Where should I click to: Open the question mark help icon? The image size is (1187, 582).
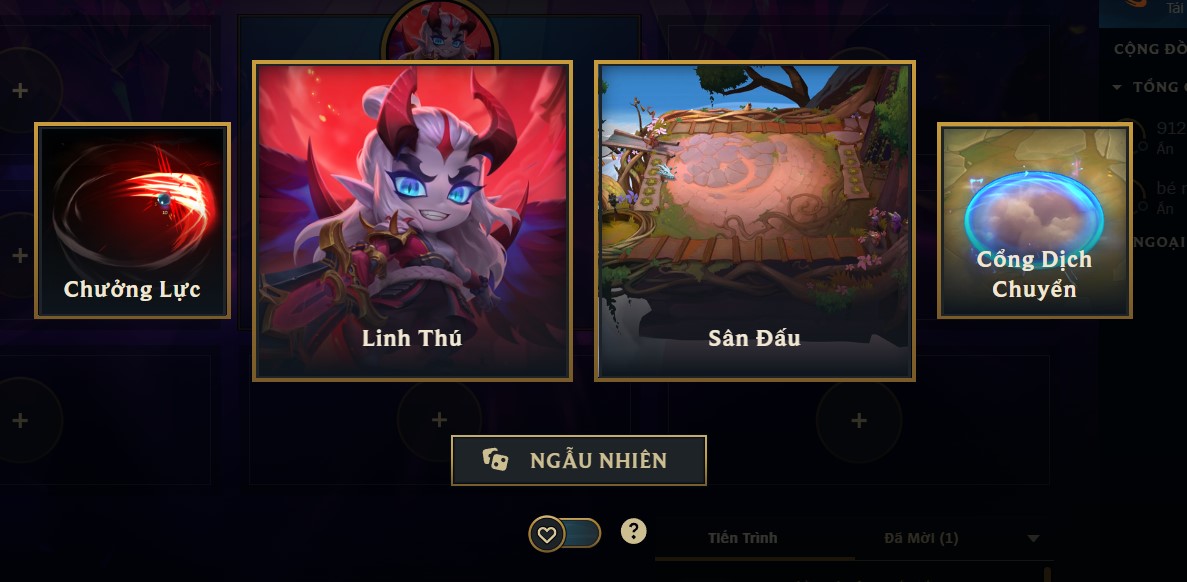coord(634,531)
